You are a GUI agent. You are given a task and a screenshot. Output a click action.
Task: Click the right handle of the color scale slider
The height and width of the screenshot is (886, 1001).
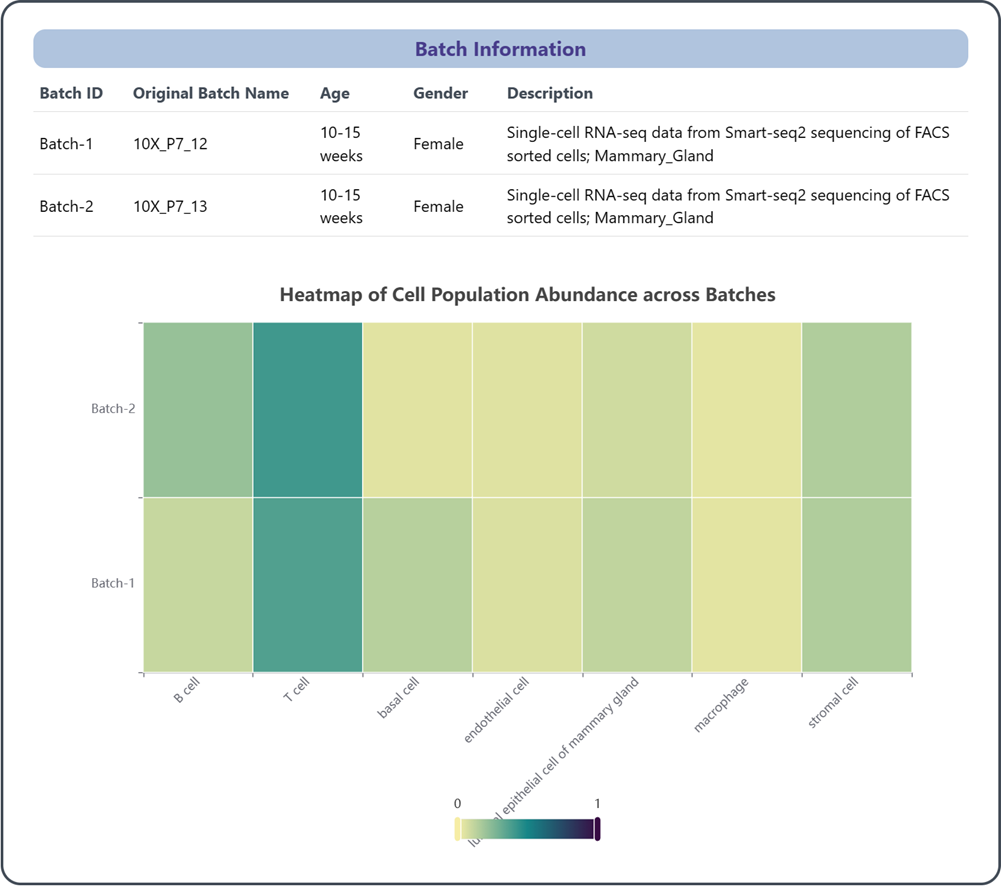click(597, 829)
